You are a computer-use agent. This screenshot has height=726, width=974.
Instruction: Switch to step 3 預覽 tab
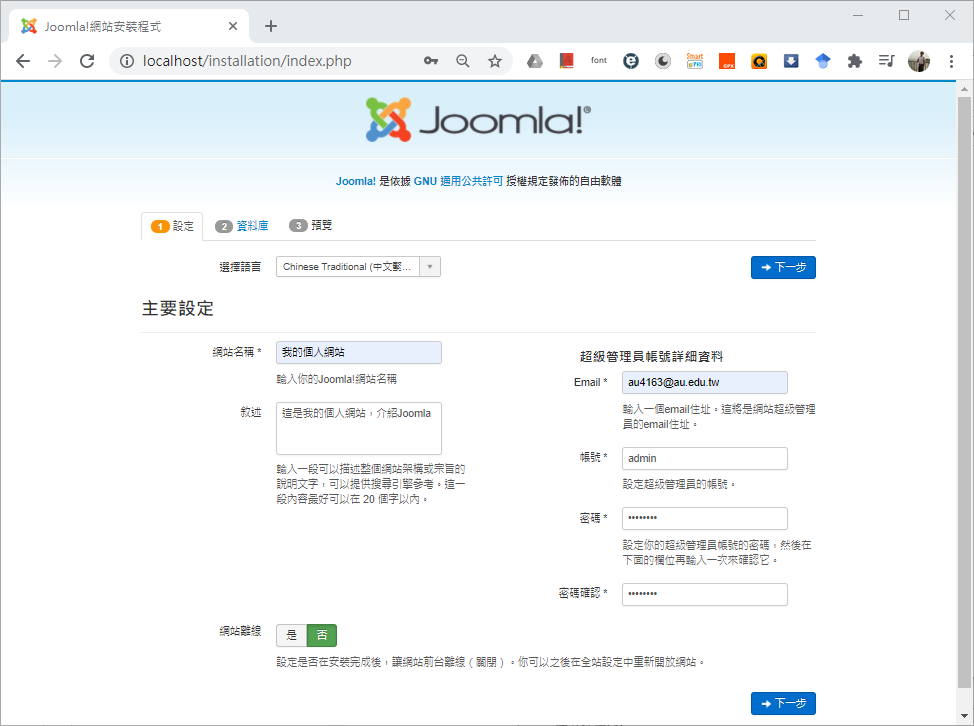pos(311,225)
